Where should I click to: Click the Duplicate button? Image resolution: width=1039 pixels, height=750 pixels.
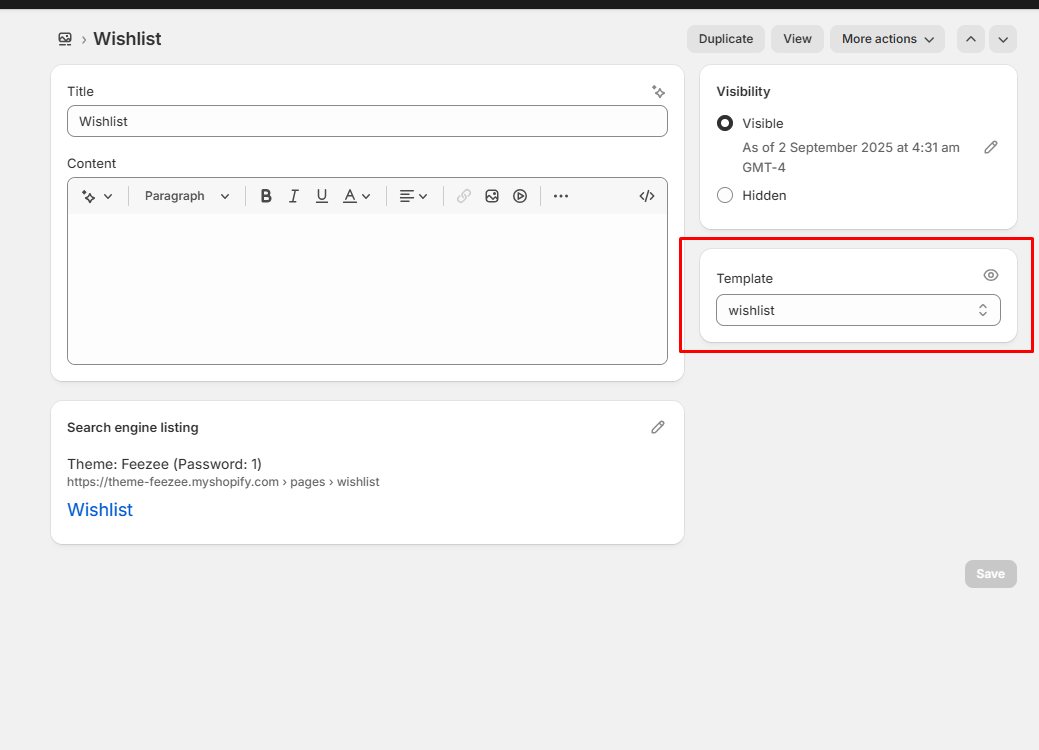coord(726,39)
